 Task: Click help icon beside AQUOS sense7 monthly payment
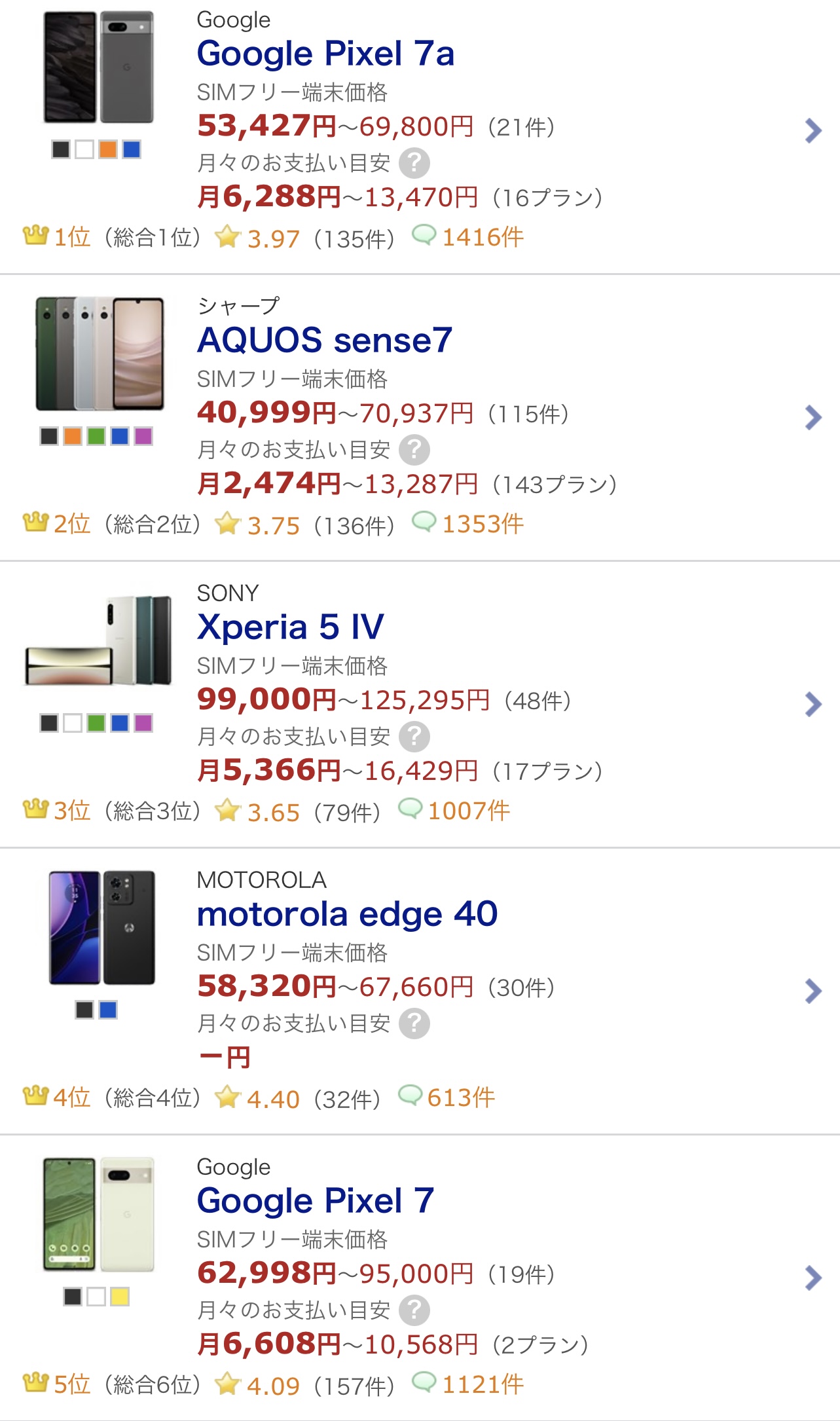[414, 450]
